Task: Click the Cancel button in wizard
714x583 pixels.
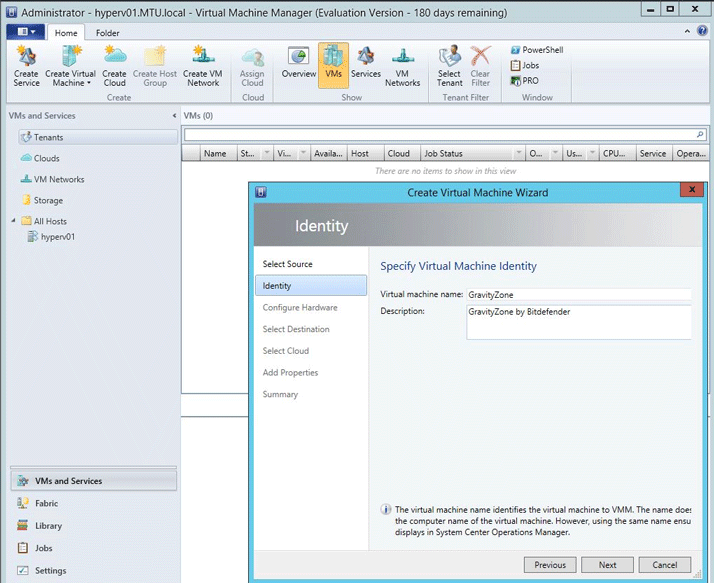Action: [x=665, y=565]
